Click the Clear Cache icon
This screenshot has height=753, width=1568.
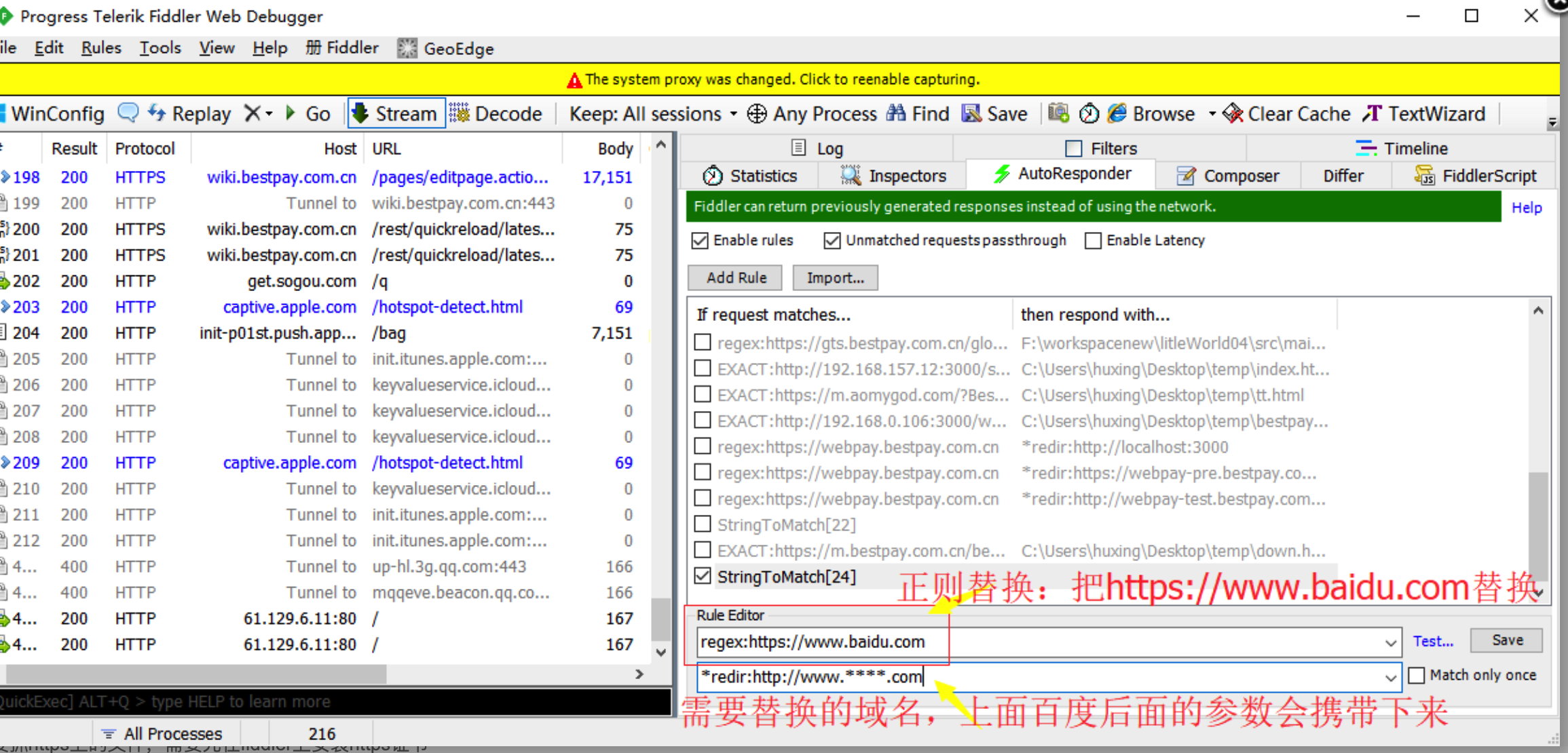[x=1286, y=113]
